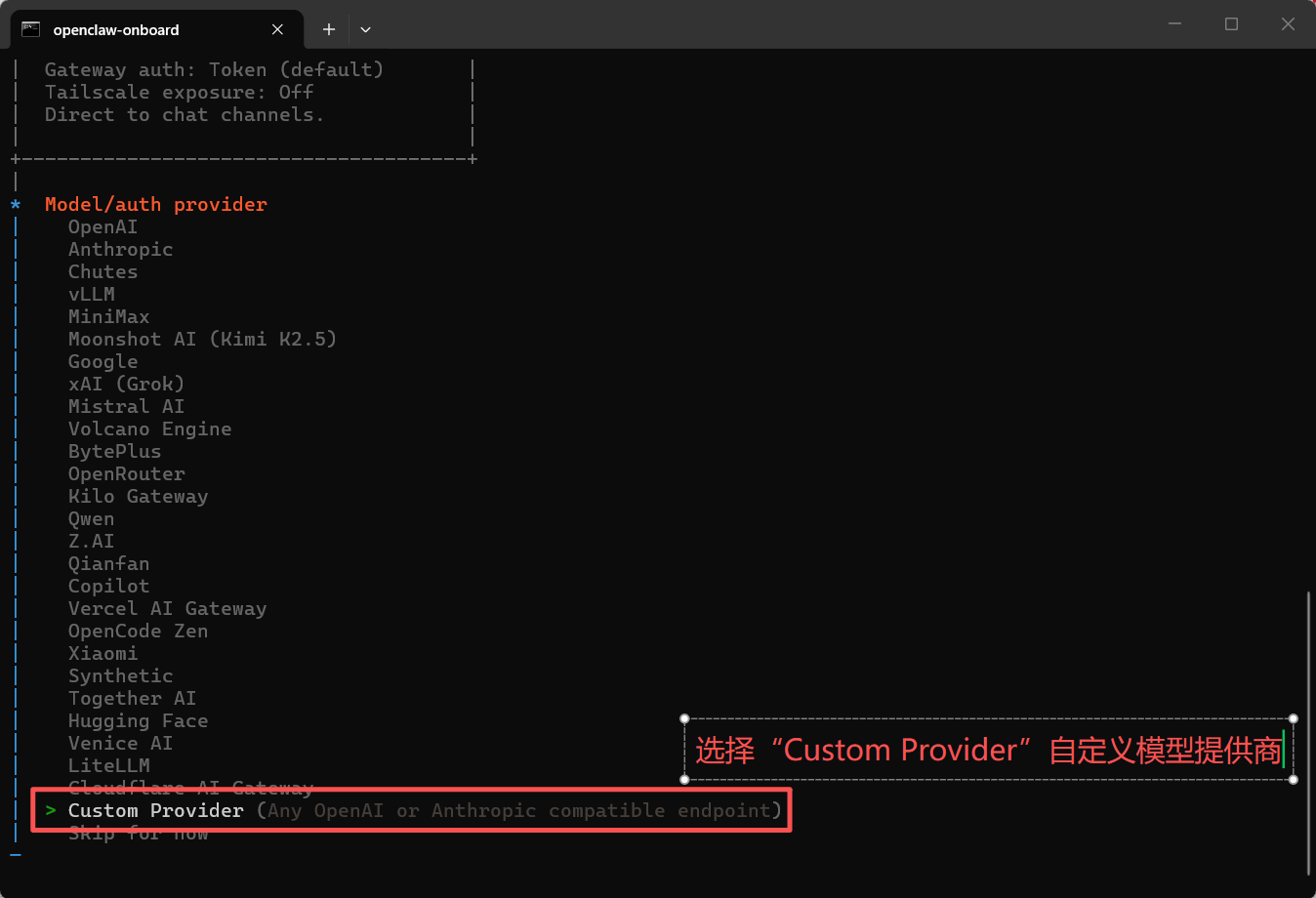Minimize the terminal window
1316x898 pixels.
click(x=1174, y=24)
